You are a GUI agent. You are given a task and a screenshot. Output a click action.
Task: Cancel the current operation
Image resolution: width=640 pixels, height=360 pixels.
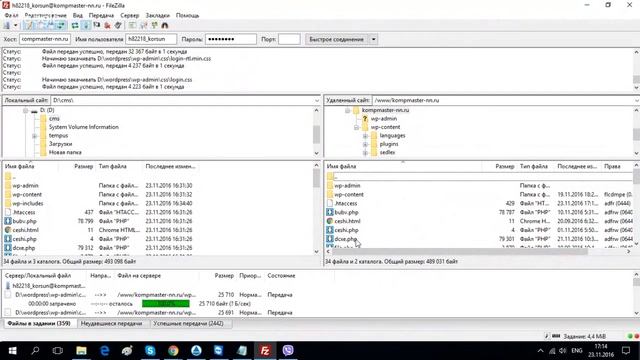point(97,25)
